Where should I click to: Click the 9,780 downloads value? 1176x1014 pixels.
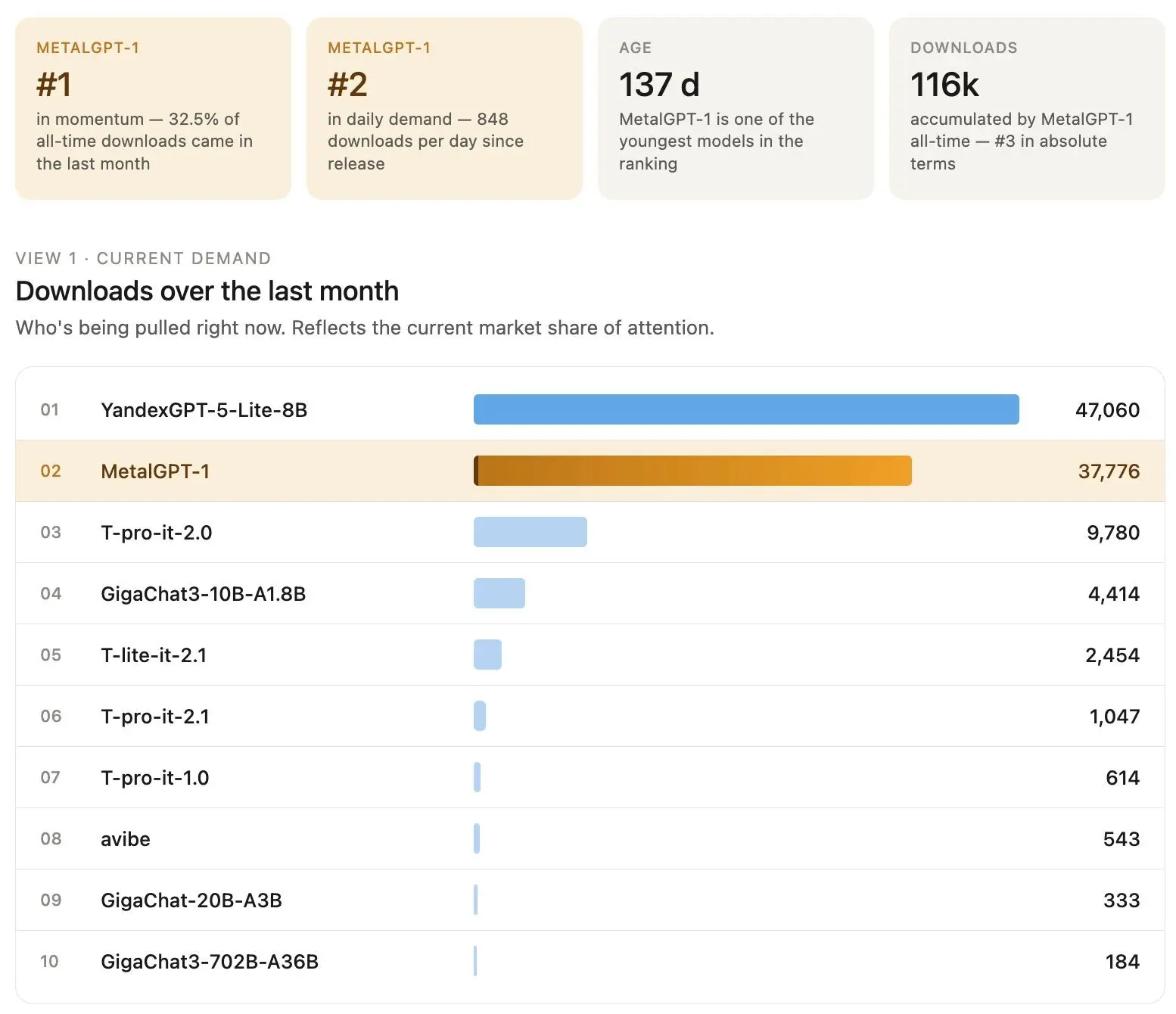(1113, 533)
